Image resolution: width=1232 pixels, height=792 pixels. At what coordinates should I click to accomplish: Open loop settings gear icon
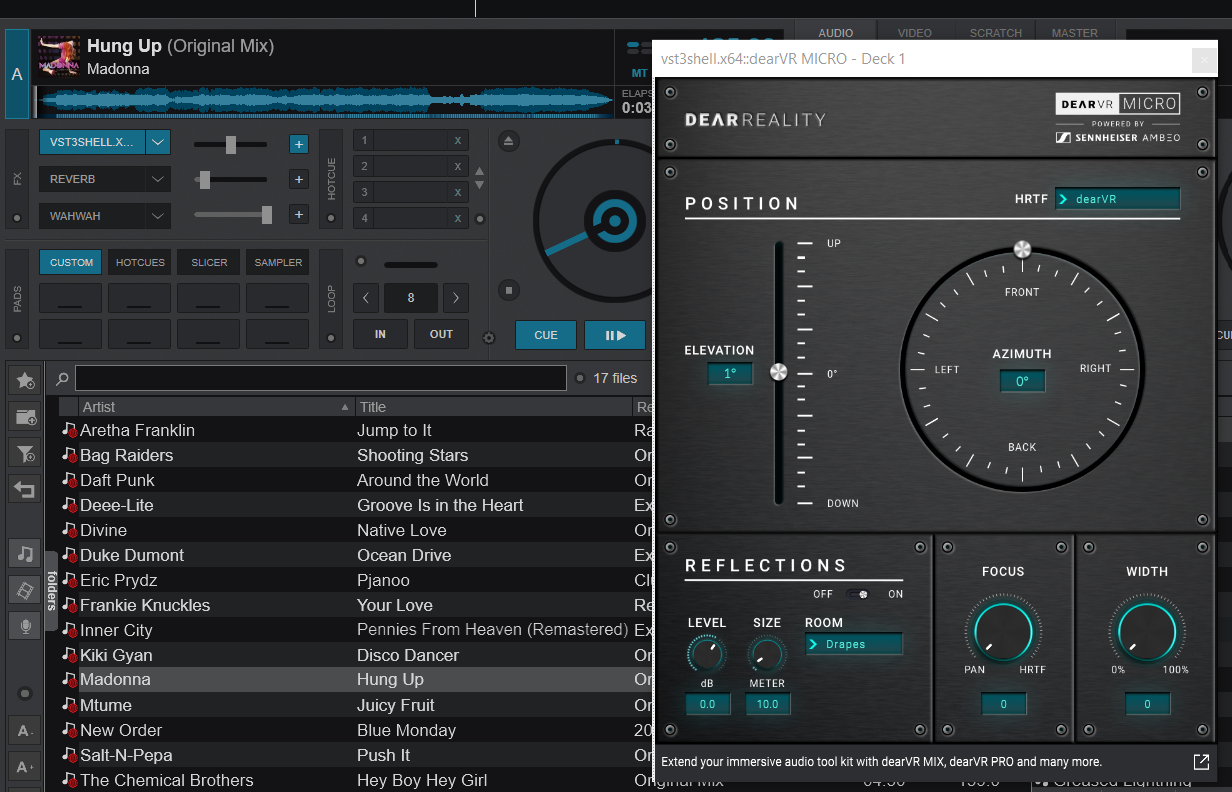(x=489, y=338)
